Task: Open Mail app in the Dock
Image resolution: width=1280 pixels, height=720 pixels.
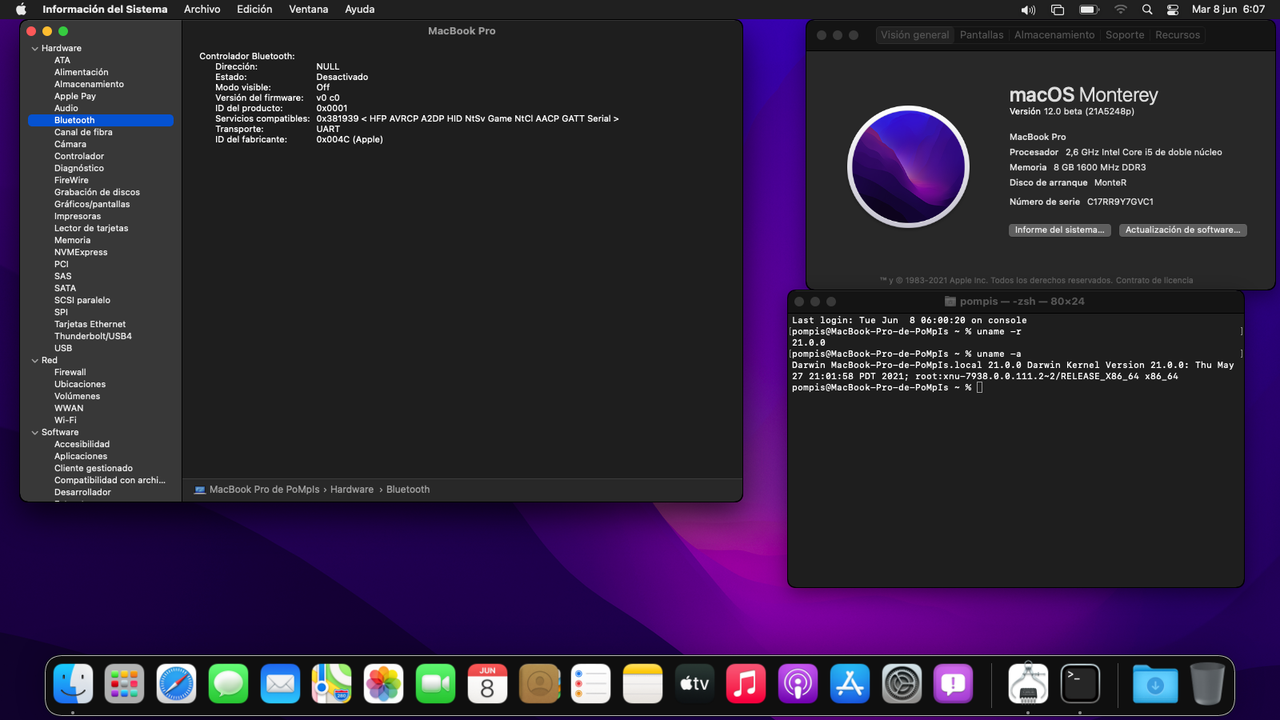Action: pyautogui.click(x=281, y=684)
